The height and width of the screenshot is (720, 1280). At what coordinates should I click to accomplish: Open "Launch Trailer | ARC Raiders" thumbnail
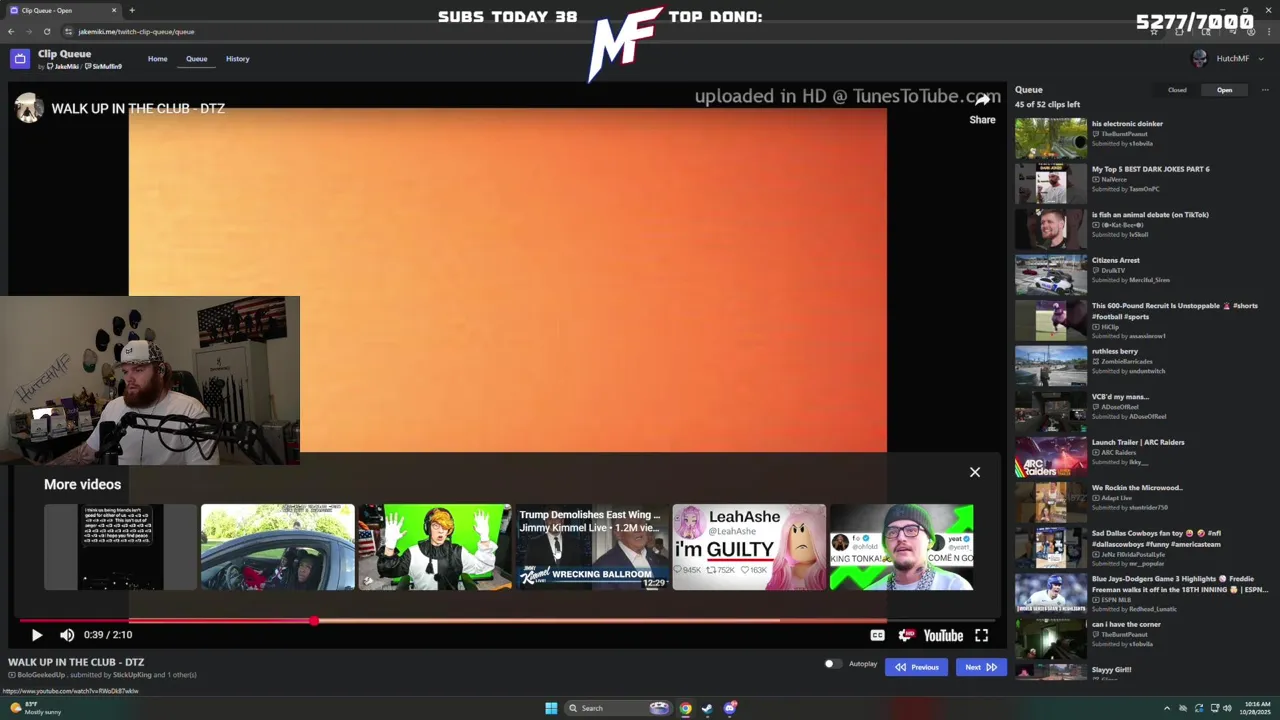tap(1051, 457)
